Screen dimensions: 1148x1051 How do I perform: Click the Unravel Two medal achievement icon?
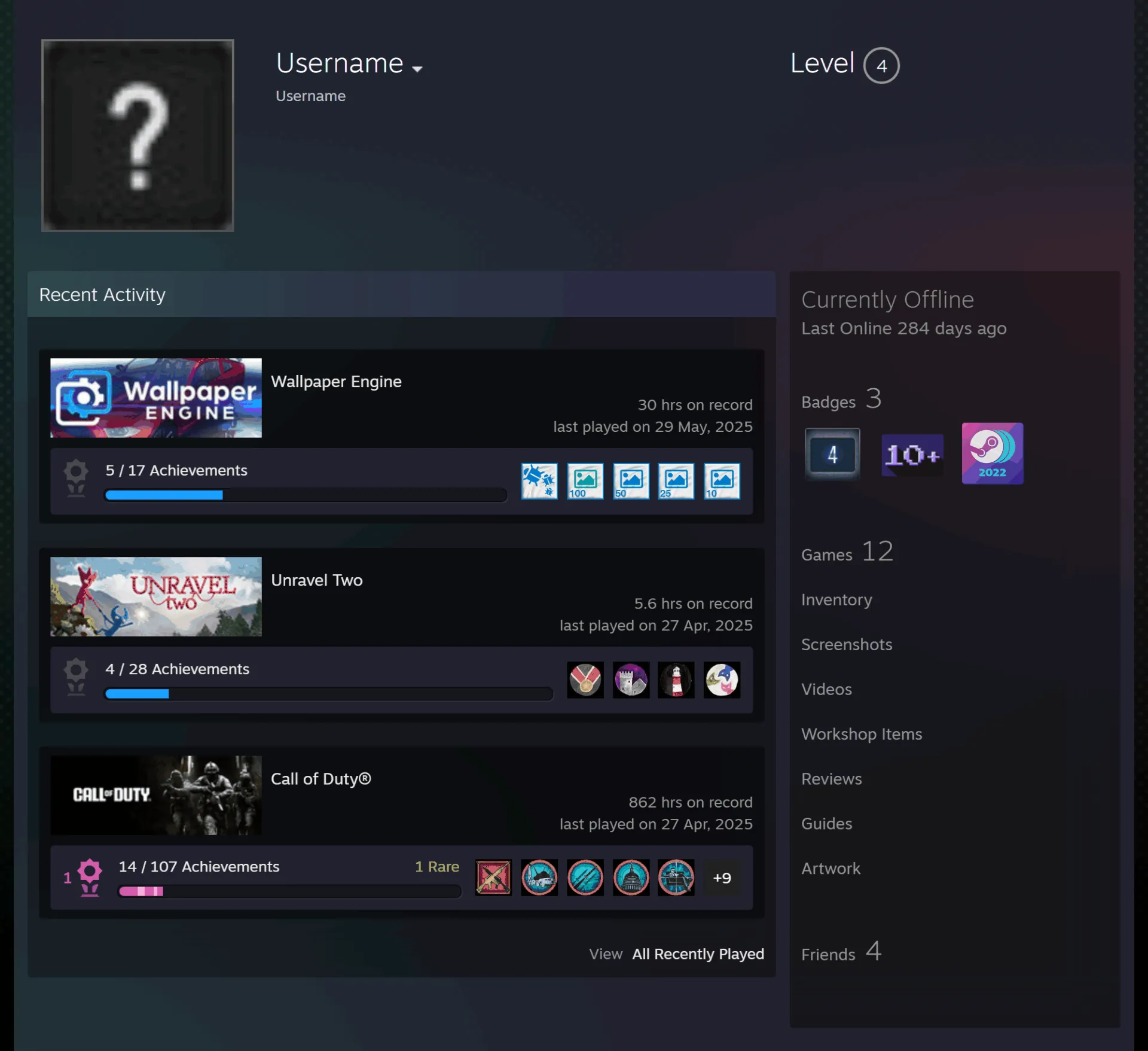tap(585, 680)
